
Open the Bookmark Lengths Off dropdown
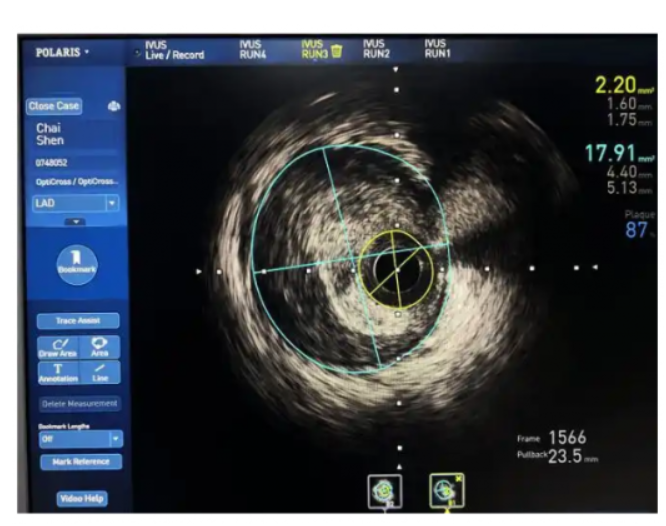[x=81, y=439]
